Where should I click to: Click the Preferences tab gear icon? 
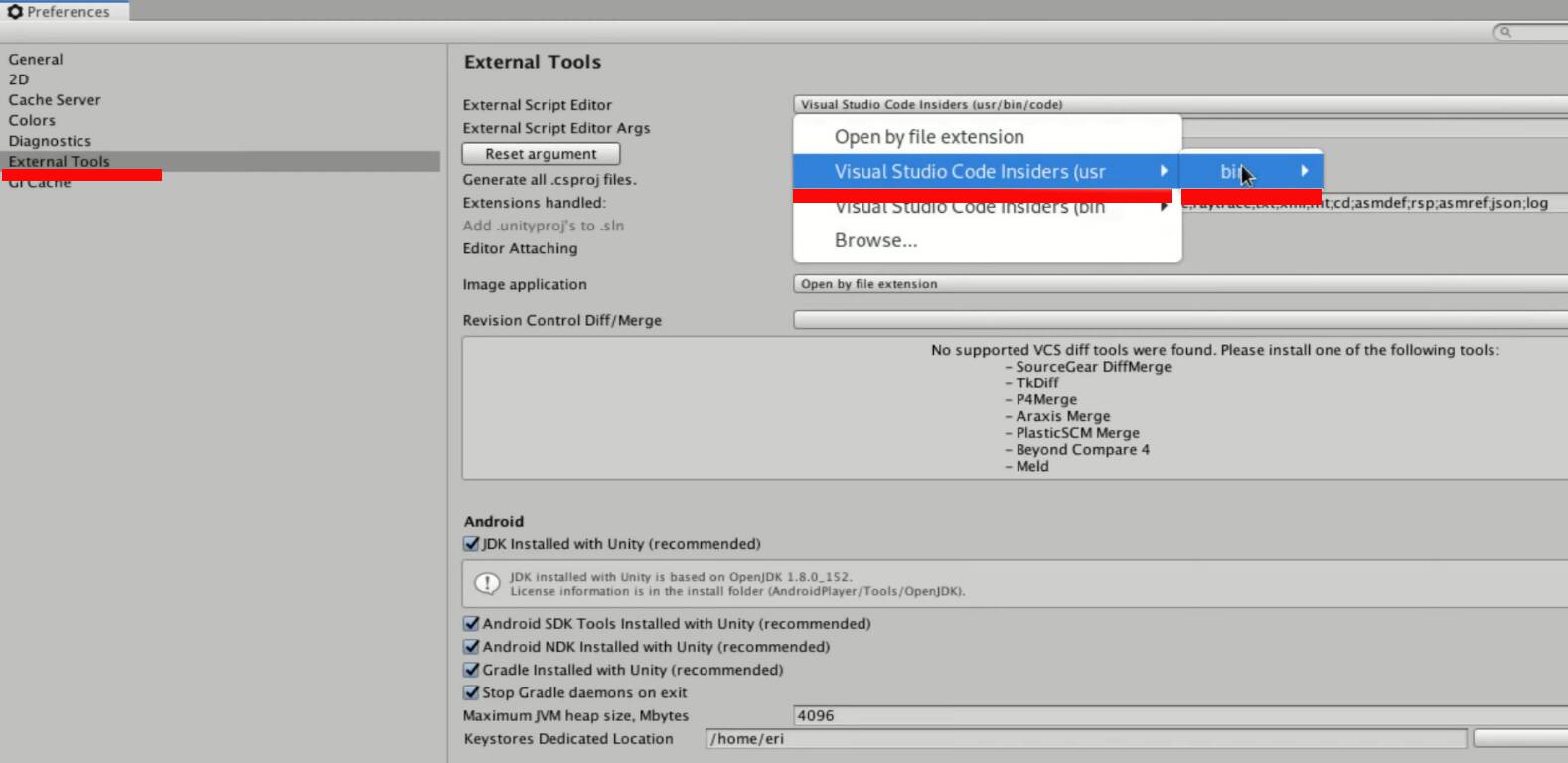click(15, 12)
